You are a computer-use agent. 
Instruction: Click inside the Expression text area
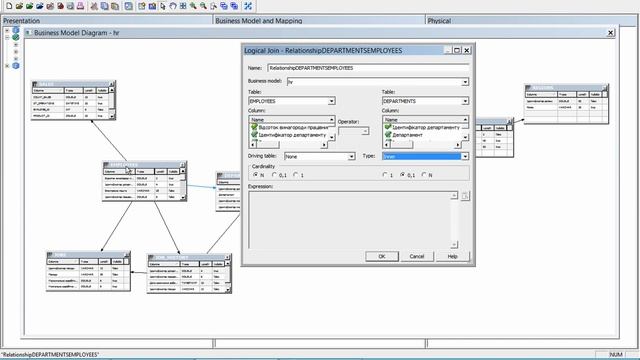point(350,220)
